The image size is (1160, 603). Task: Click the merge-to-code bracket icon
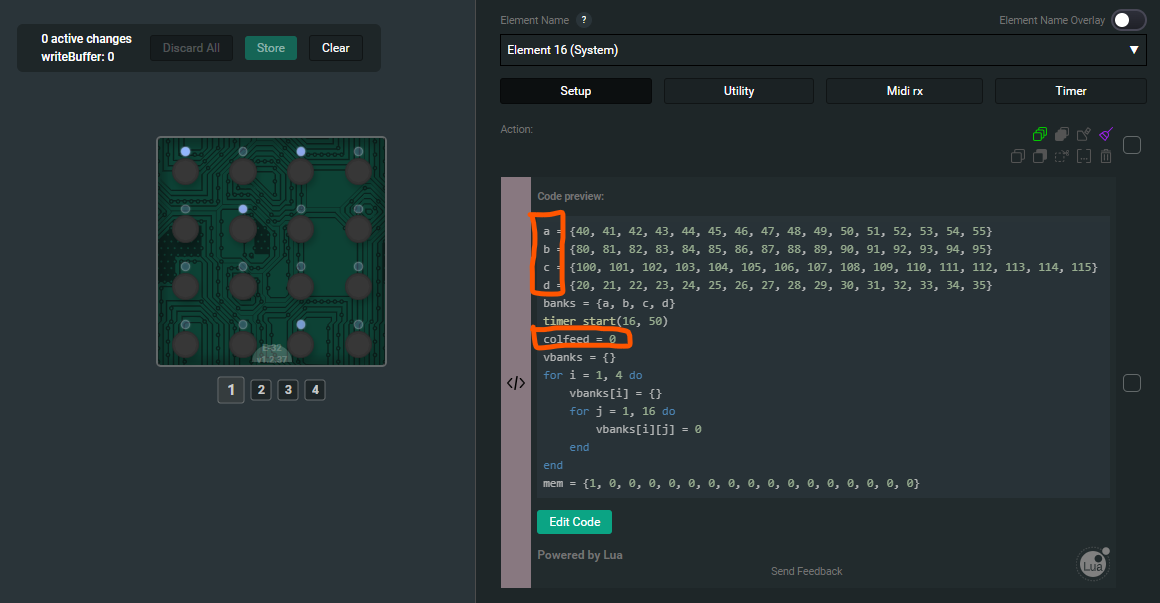pos(1084,156)
